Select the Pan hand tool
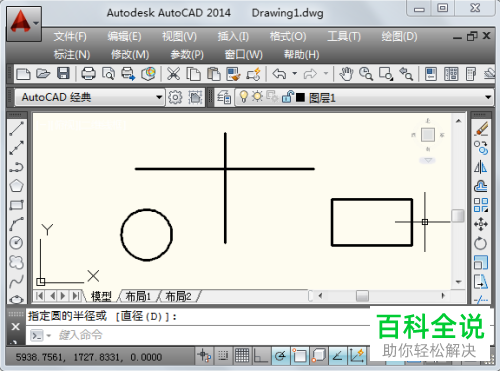Image resolution: width=500 pixels, height=371 pixels. pos(346,74)
